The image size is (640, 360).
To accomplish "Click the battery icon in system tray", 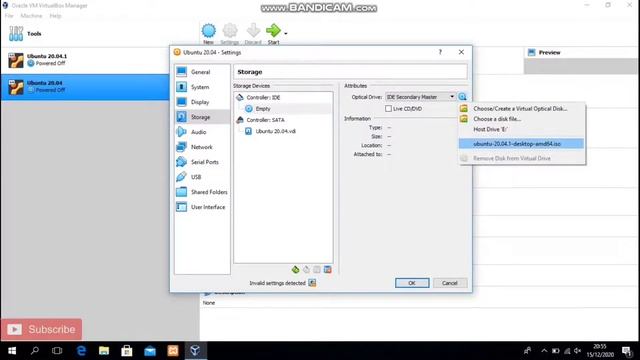I will (556, 351).
